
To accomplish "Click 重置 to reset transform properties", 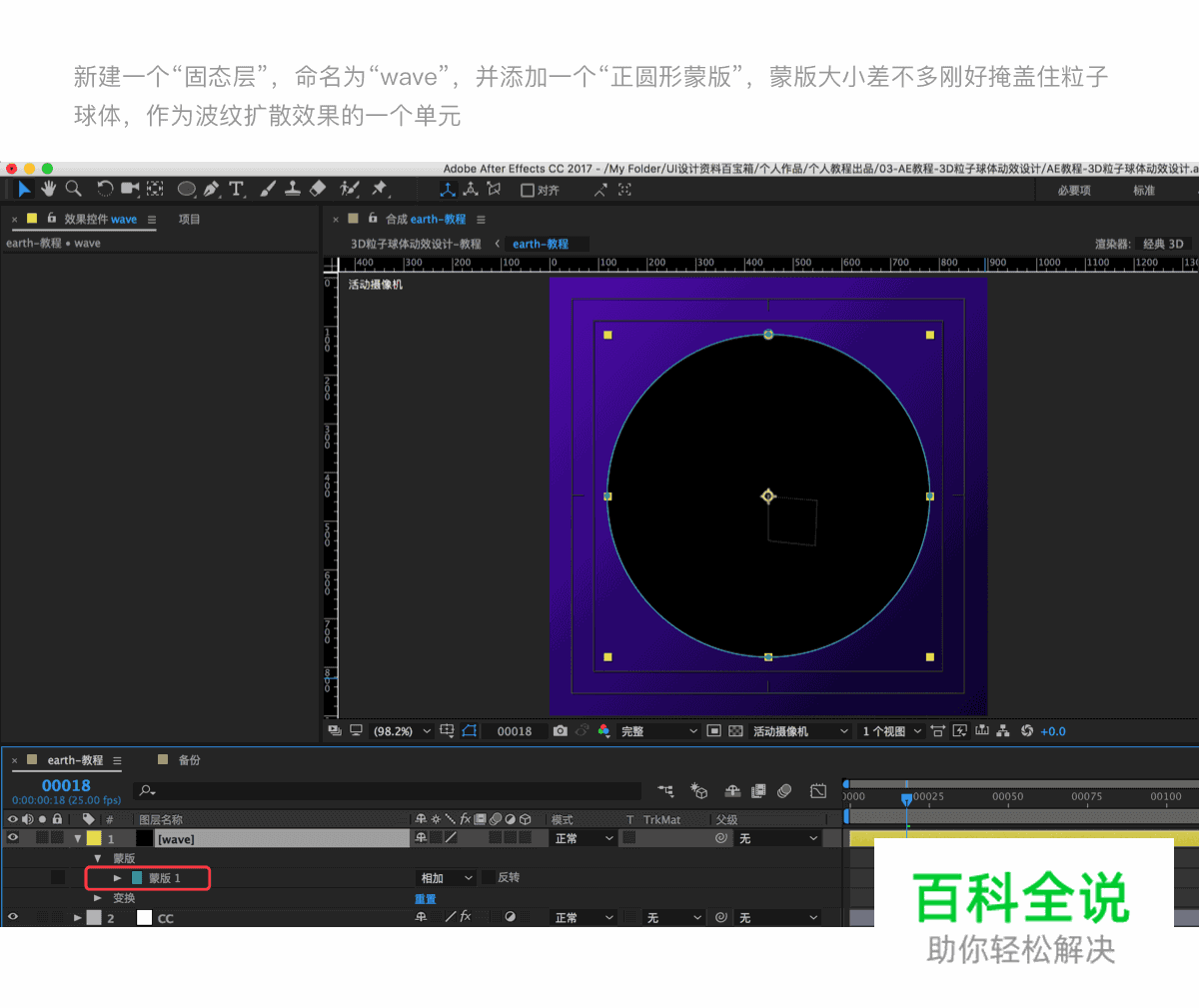I will coord(424,897).
